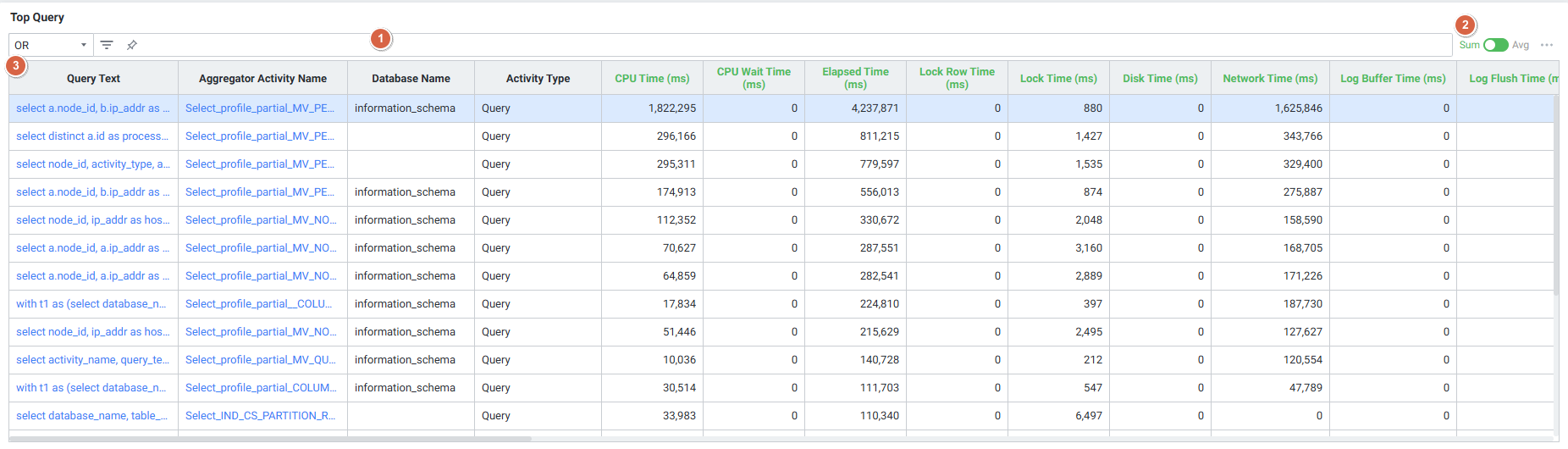This screenshot has width=1568, height=449.
Task: Open the OR operator dropdown
Action: (51, 45)
